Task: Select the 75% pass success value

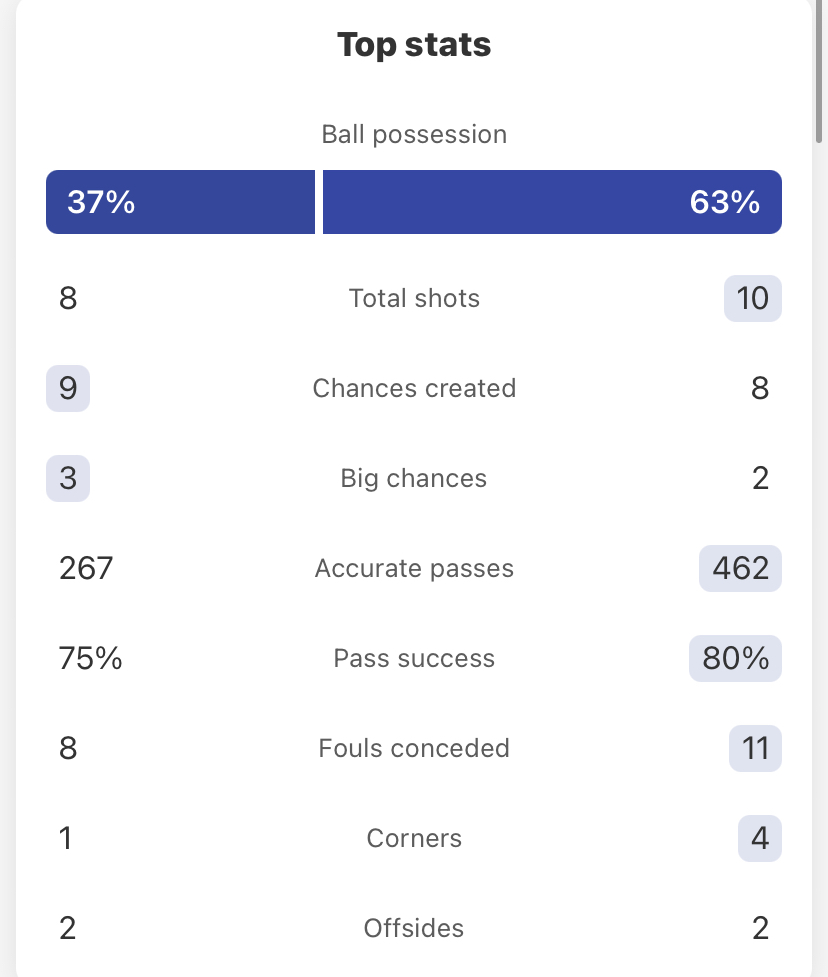Action: point(90,658)
